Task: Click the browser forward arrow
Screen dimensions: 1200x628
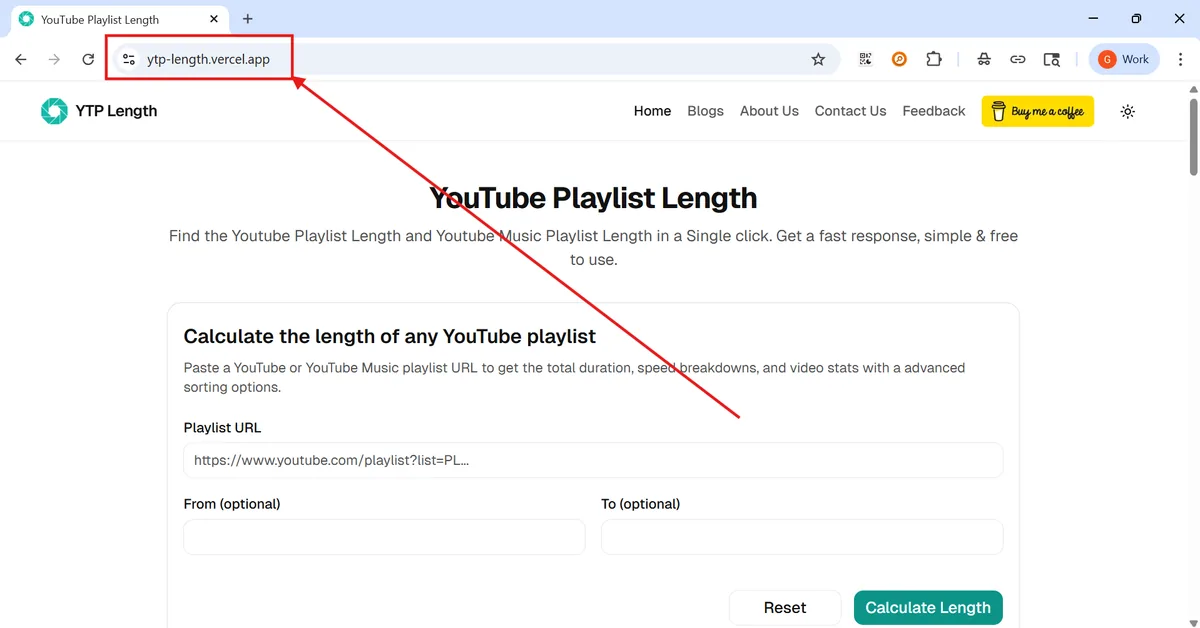Action: point(54,60)
